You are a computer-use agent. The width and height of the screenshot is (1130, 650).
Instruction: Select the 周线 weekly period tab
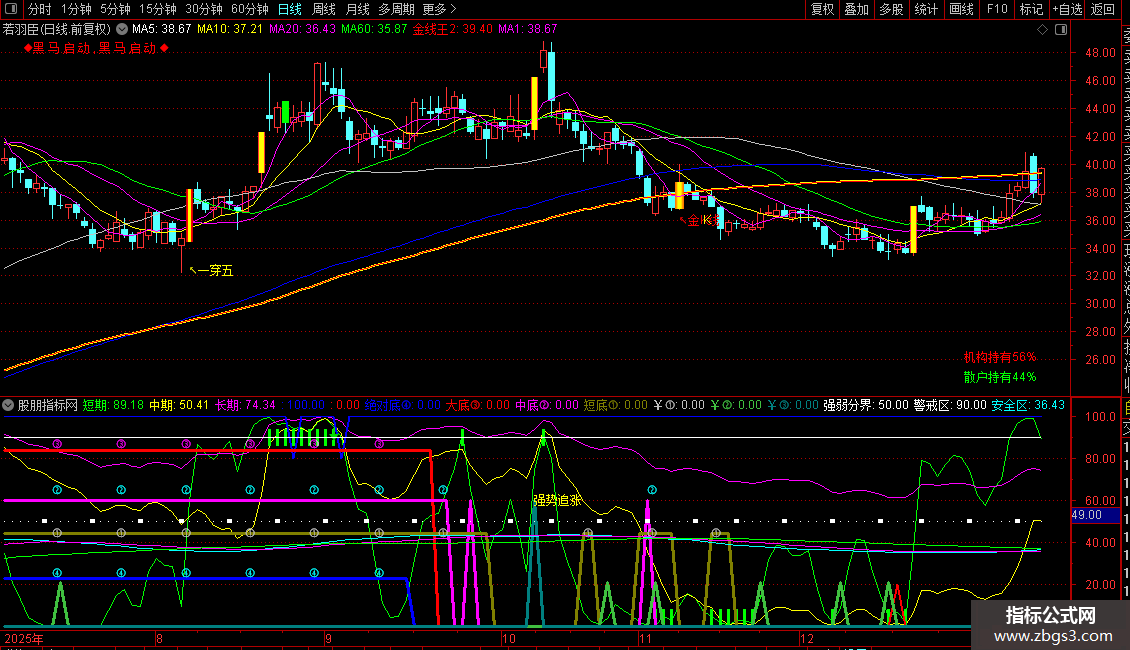click(x=324, y=10)
